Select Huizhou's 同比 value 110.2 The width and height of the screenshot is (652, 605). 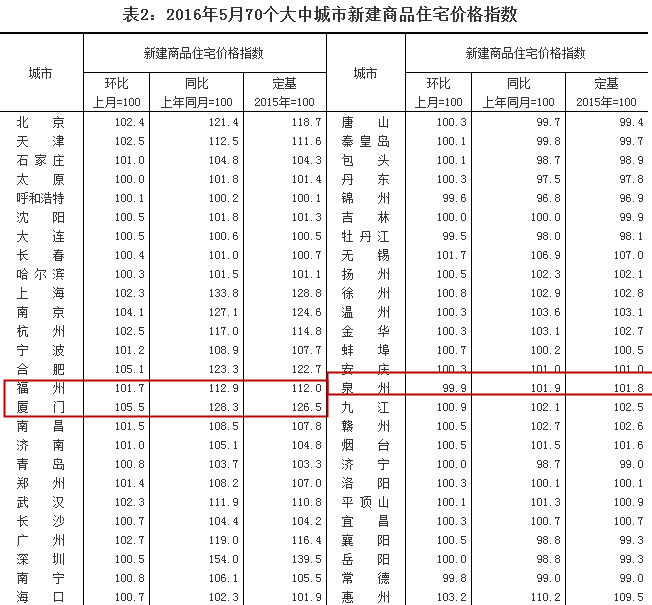546,598
